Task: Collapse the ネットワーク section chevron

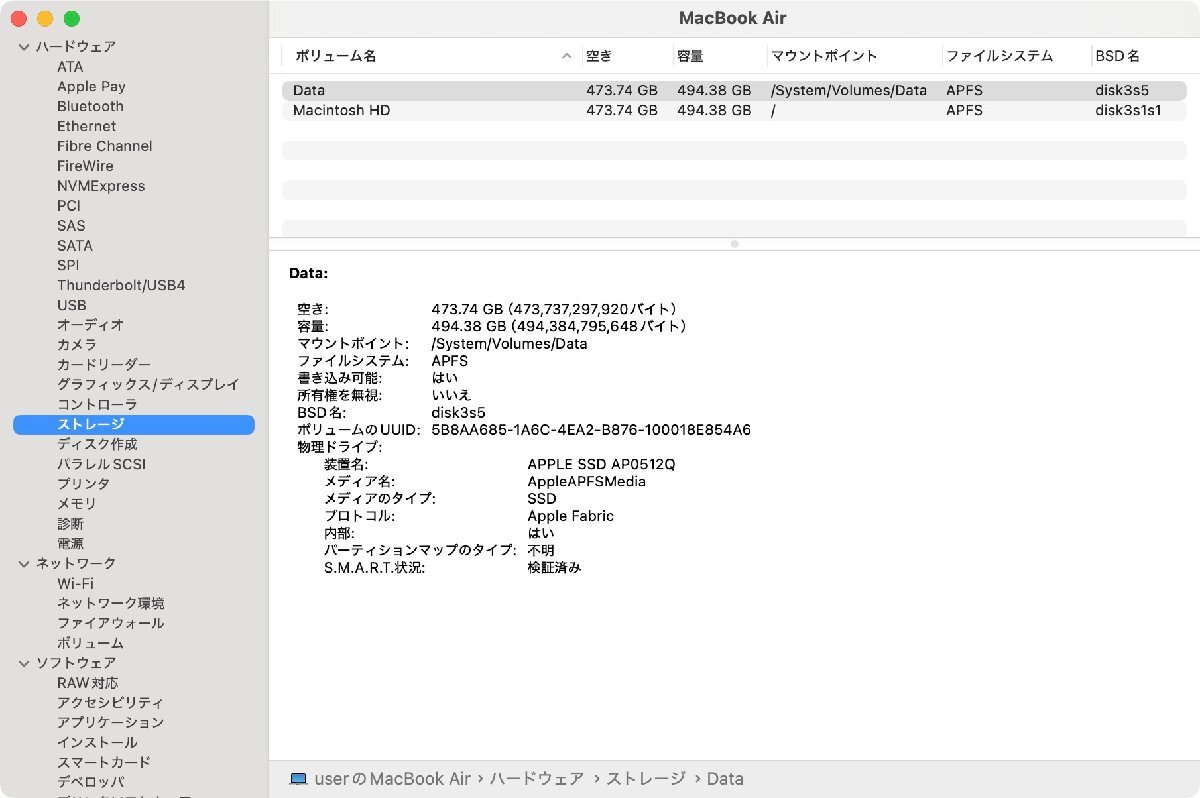Action: 24,564
